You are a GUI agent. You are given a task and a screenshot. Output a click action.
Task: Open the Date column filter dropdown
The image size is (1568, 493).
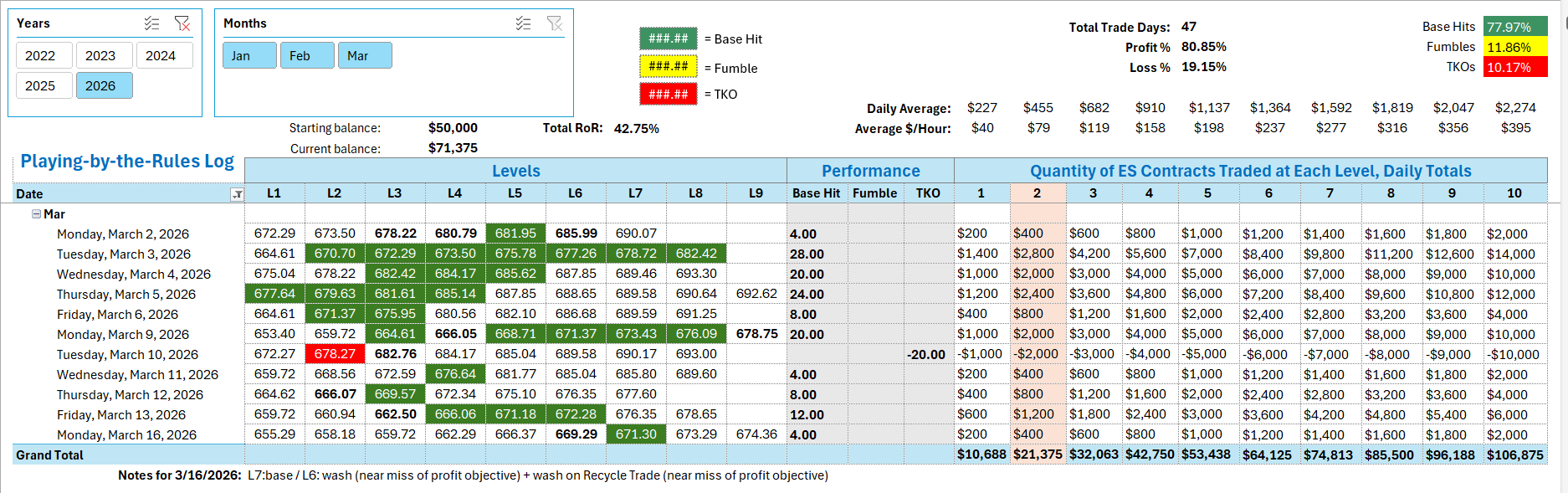tap(237, 194)
